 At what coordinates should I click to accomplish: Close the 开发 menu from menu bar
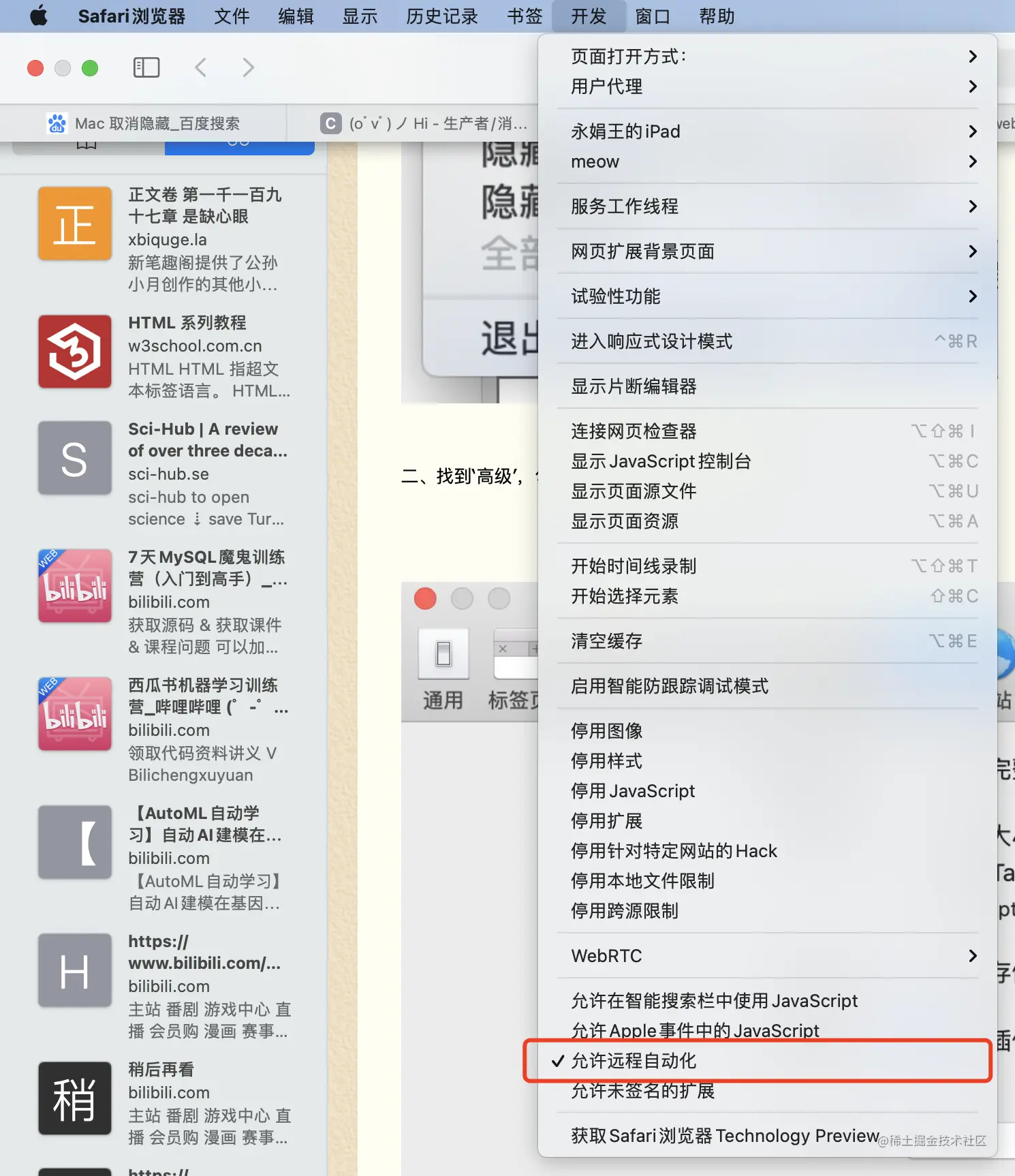(x=589, y=16)
